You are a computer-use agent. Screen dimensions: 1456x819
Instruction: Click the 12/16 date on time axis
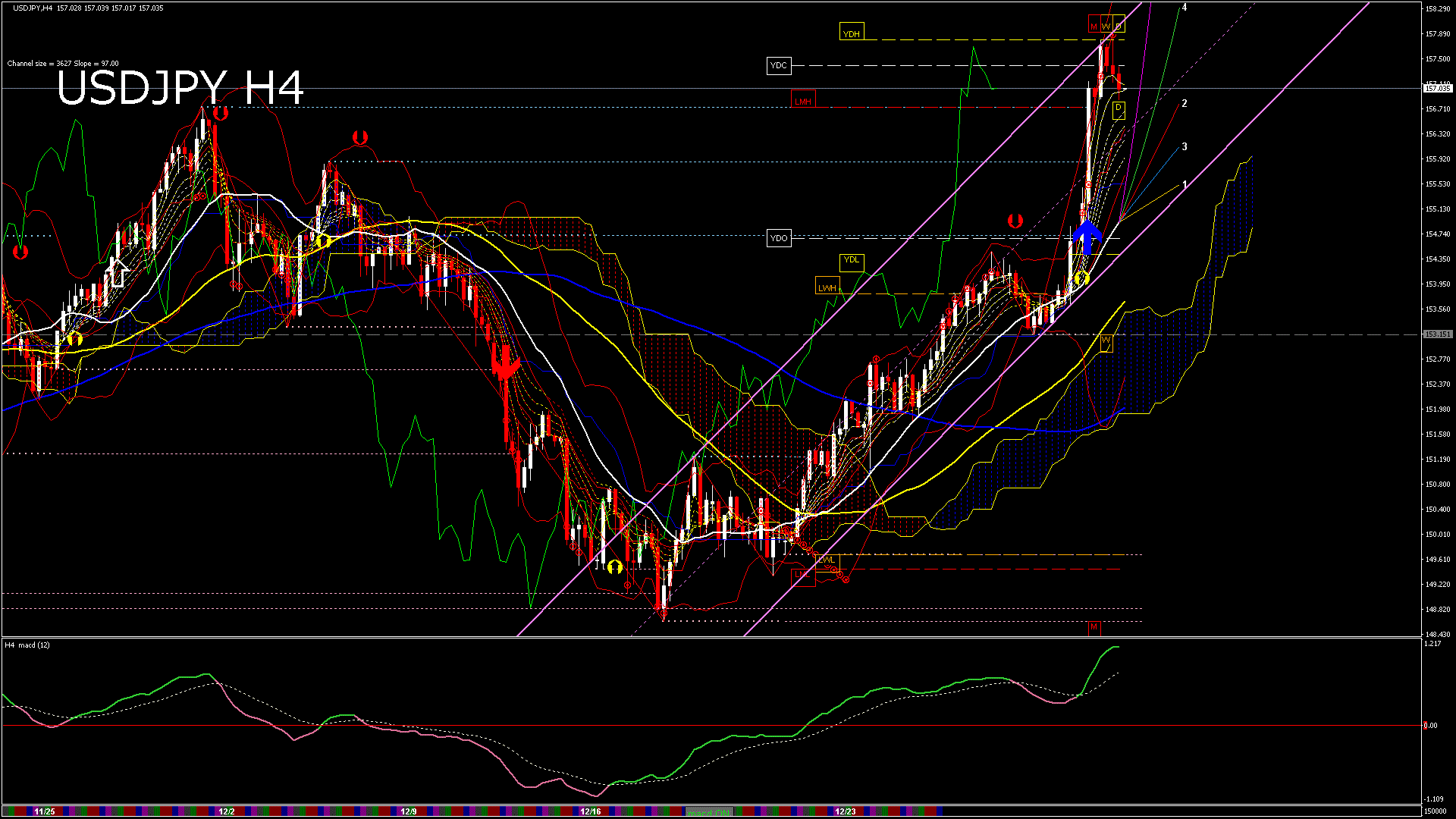tap(590, 811)
